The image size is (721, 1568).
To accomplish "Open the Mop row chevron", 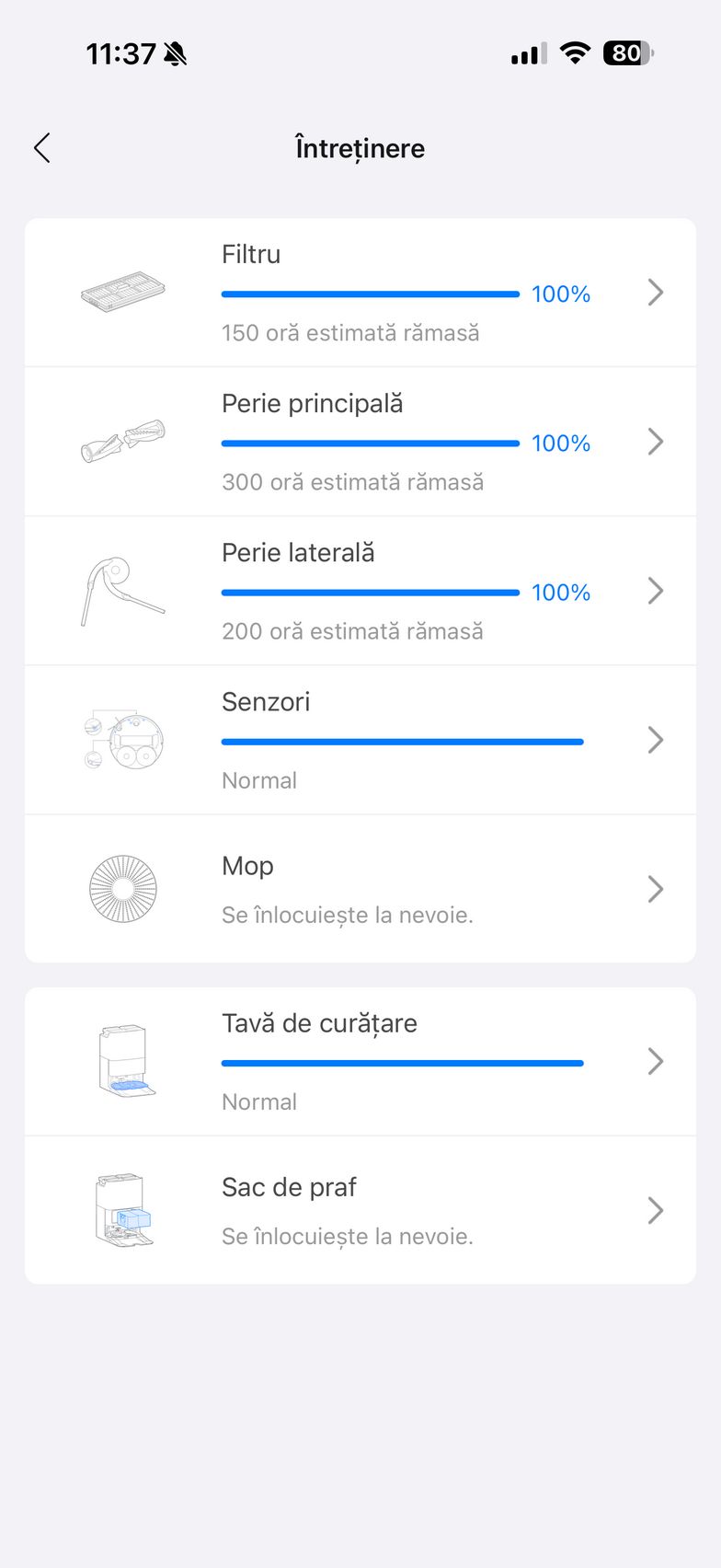I will (x=655, y=889).
